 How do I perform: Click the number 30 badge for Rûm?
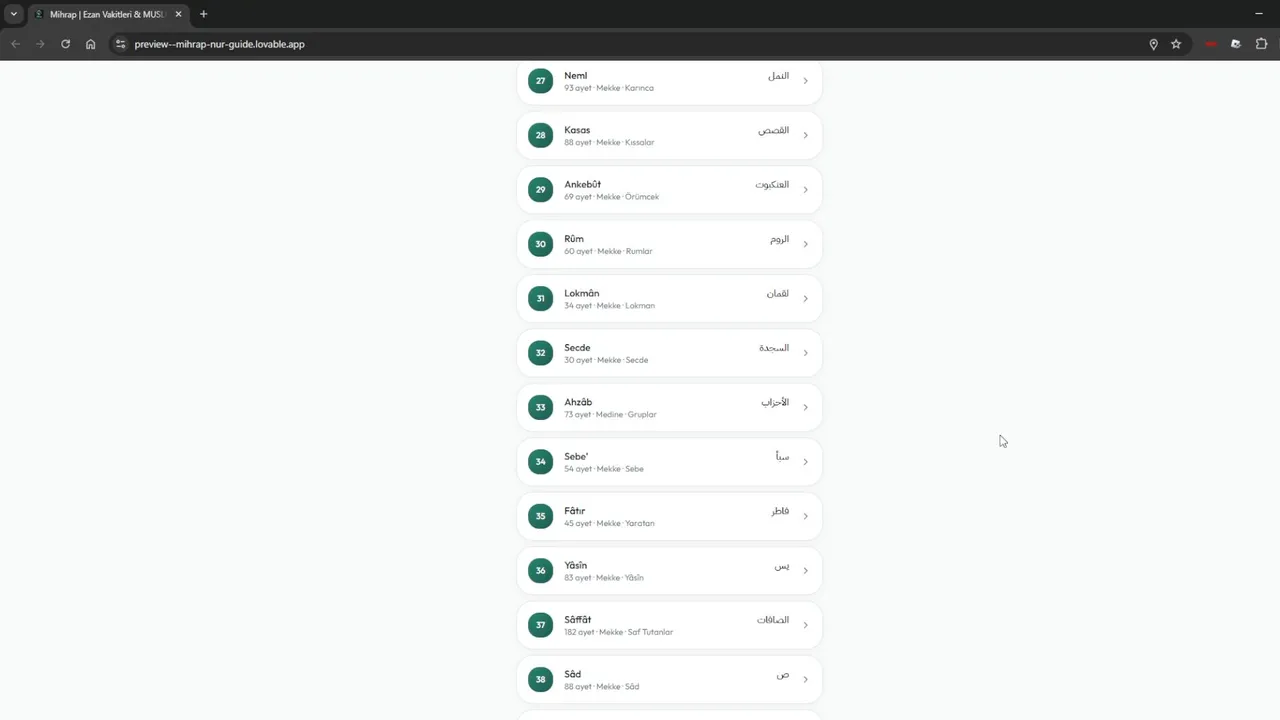point(540,244)
